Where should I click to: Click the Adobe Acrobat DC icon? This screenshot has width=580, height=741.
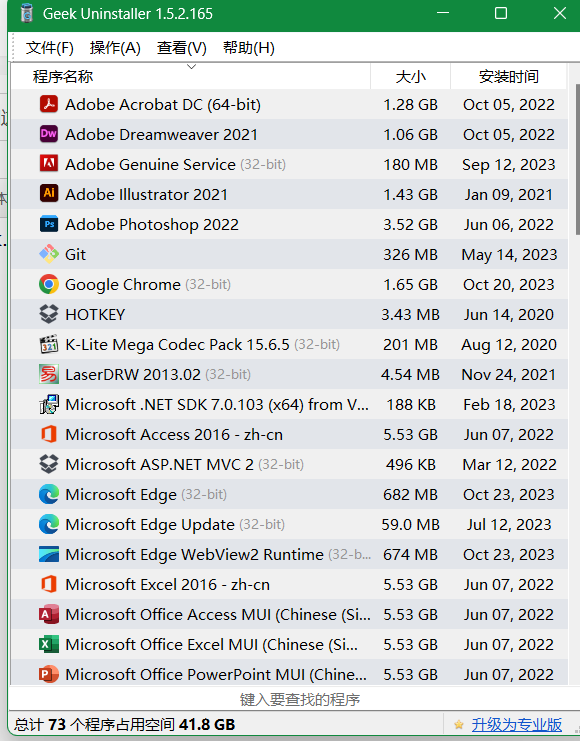(x=49, y=104)
